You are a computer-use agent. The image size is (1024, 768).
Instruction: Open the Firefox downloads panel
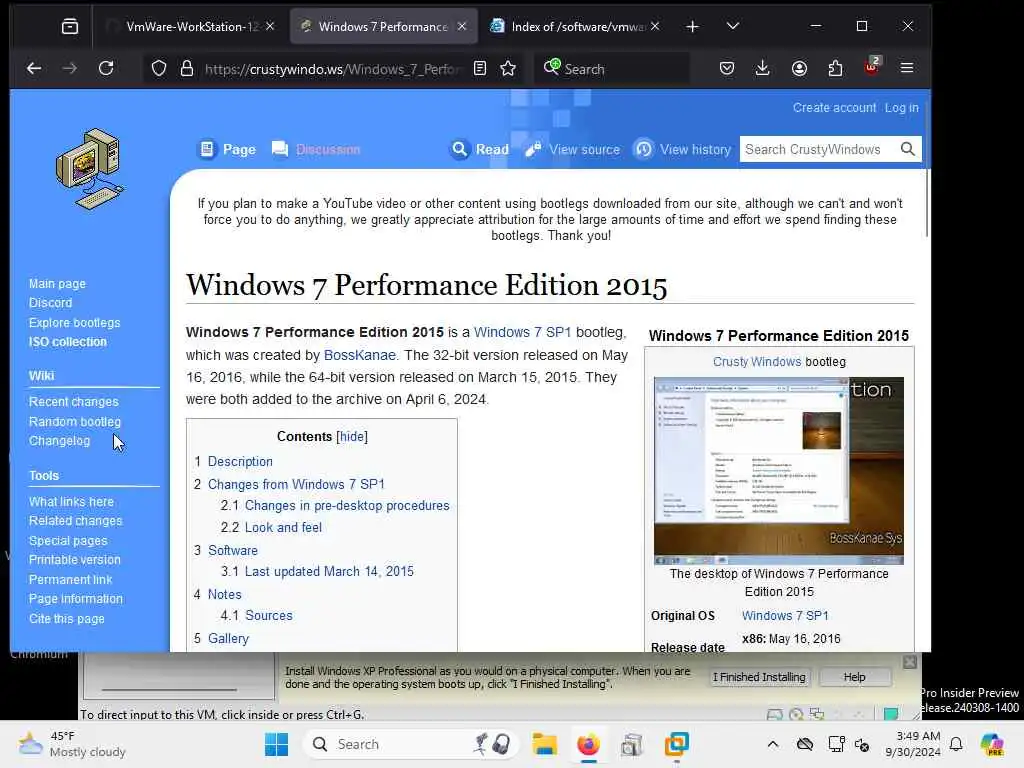pos(763,69)
